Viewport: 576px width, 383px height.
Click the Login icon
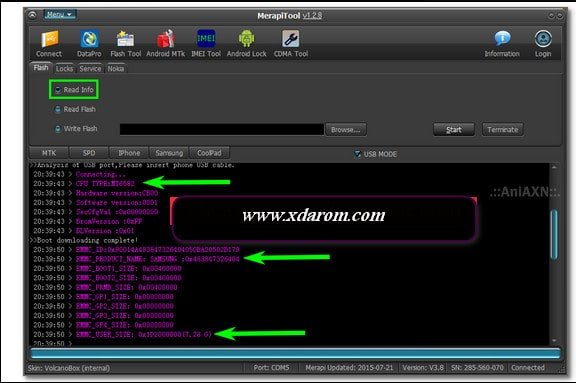(x=543, y=43)
